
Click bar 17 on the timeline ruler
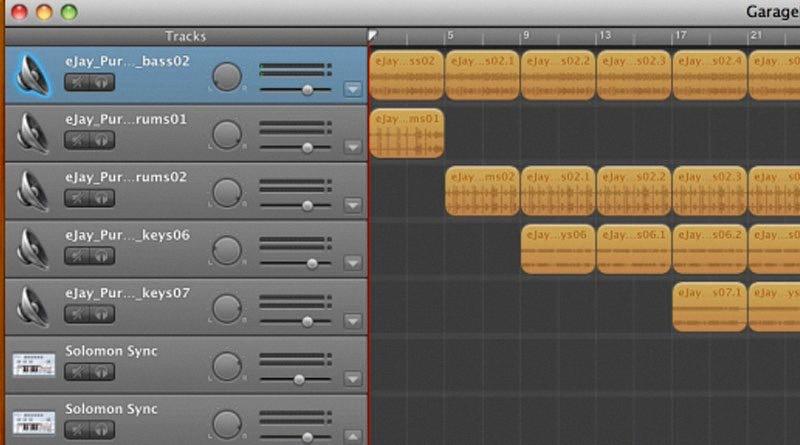[x=681, y=35]
